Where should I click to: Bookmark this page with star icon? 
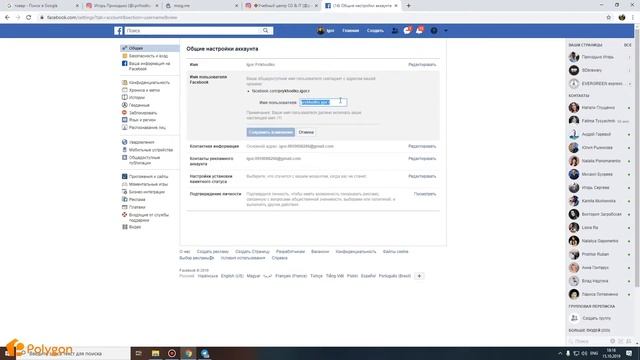click(609, 18)
